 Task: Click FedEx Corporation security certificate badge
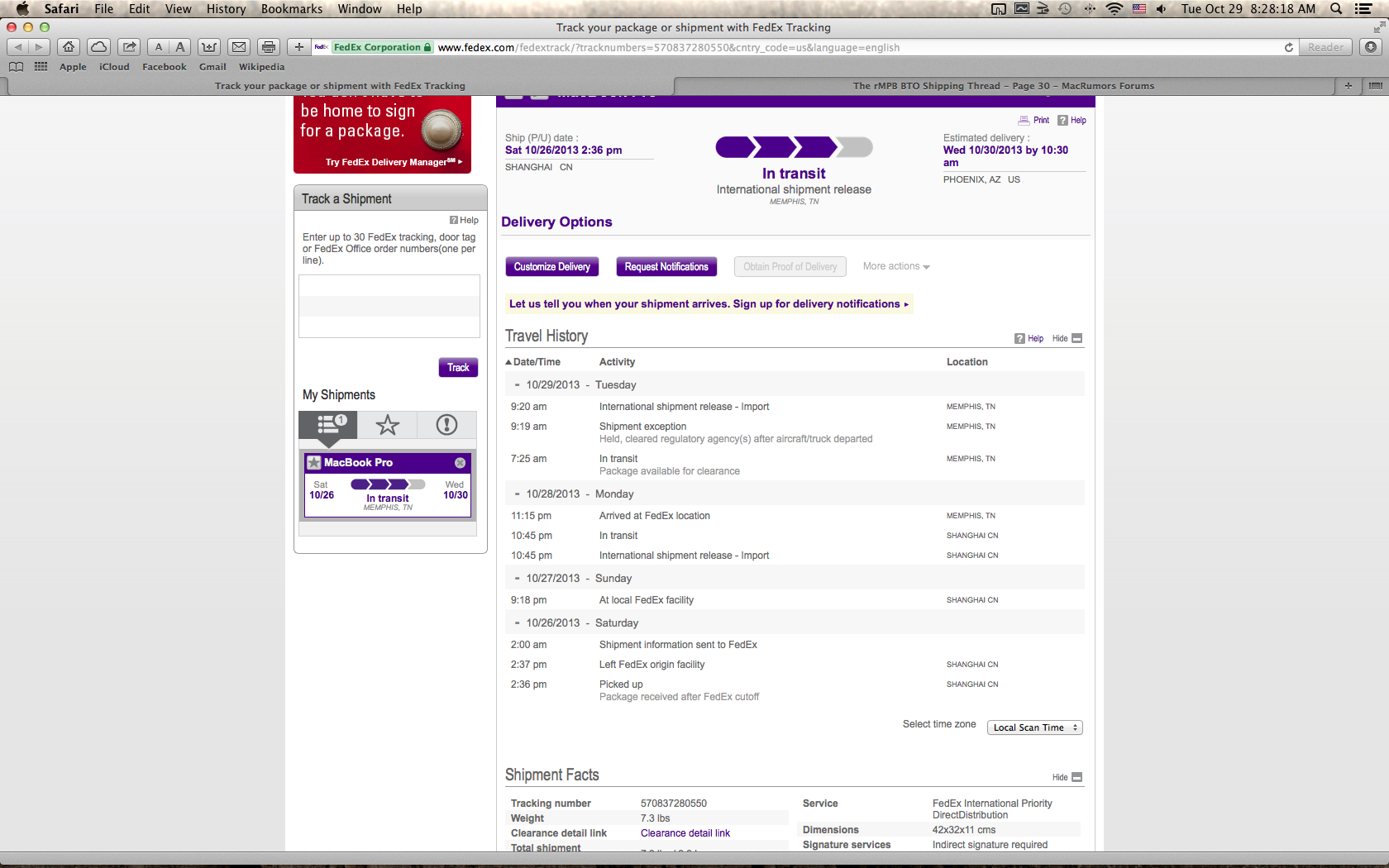tap(381, 48)
